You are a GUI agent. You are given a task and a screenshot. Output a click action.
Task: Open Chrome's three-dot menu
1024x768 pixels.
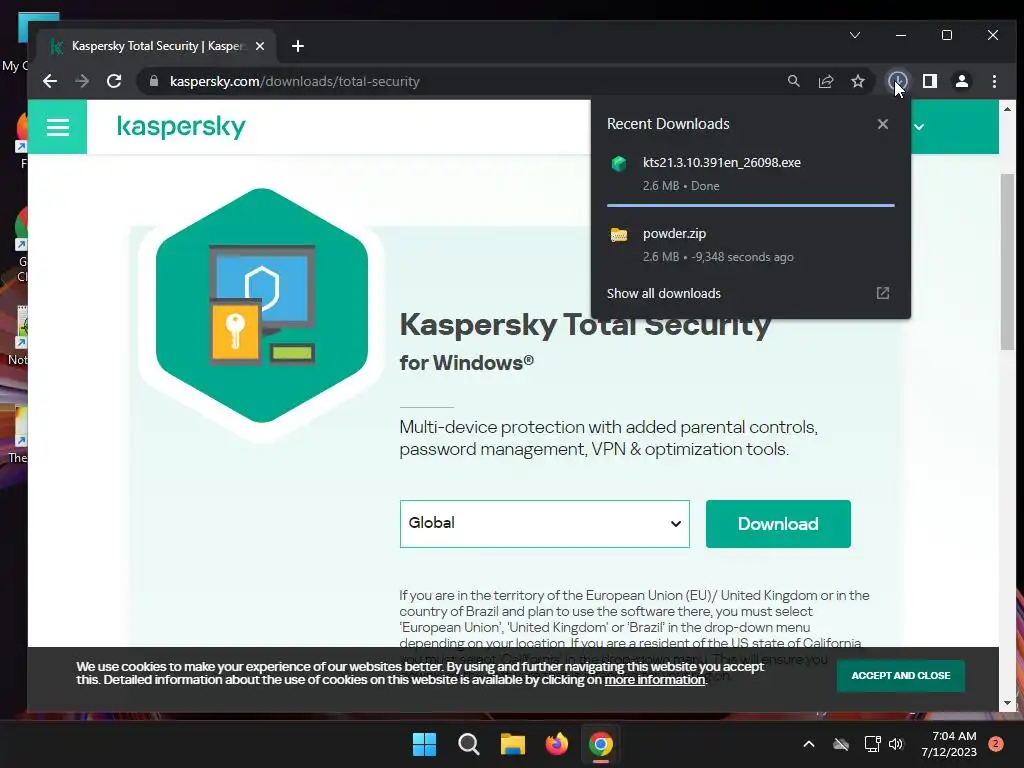click(994, 81)
